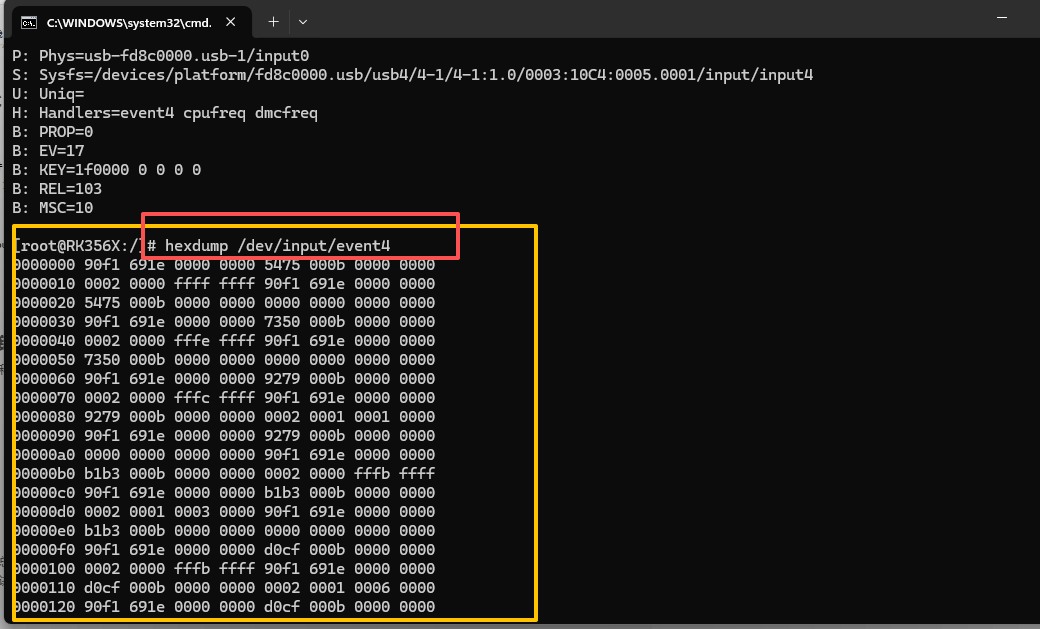
Task: Open a new terminal tab
Action: pos(273,22)
